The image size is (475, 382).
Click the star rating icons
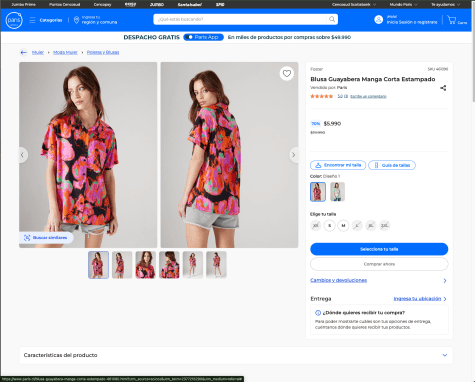[322, 96]
